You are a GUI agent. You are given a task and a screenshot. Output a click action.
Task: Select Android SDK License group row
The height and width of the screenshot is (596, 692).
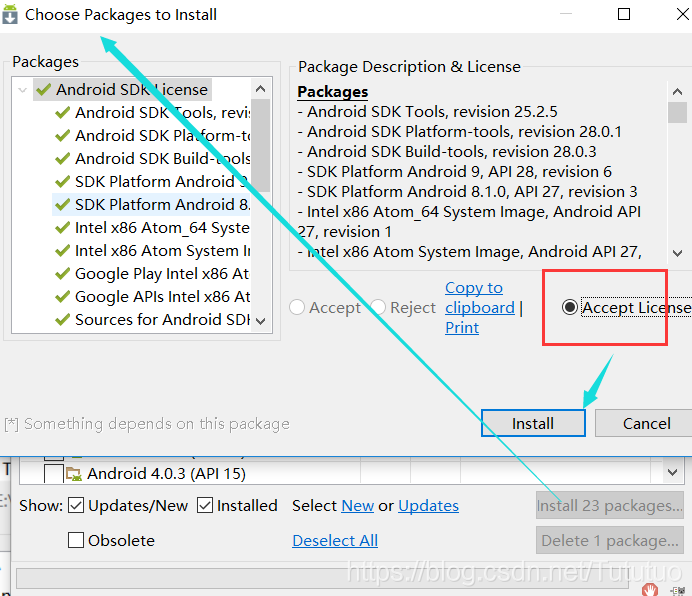pyautogui.click(x=122, y=90)
